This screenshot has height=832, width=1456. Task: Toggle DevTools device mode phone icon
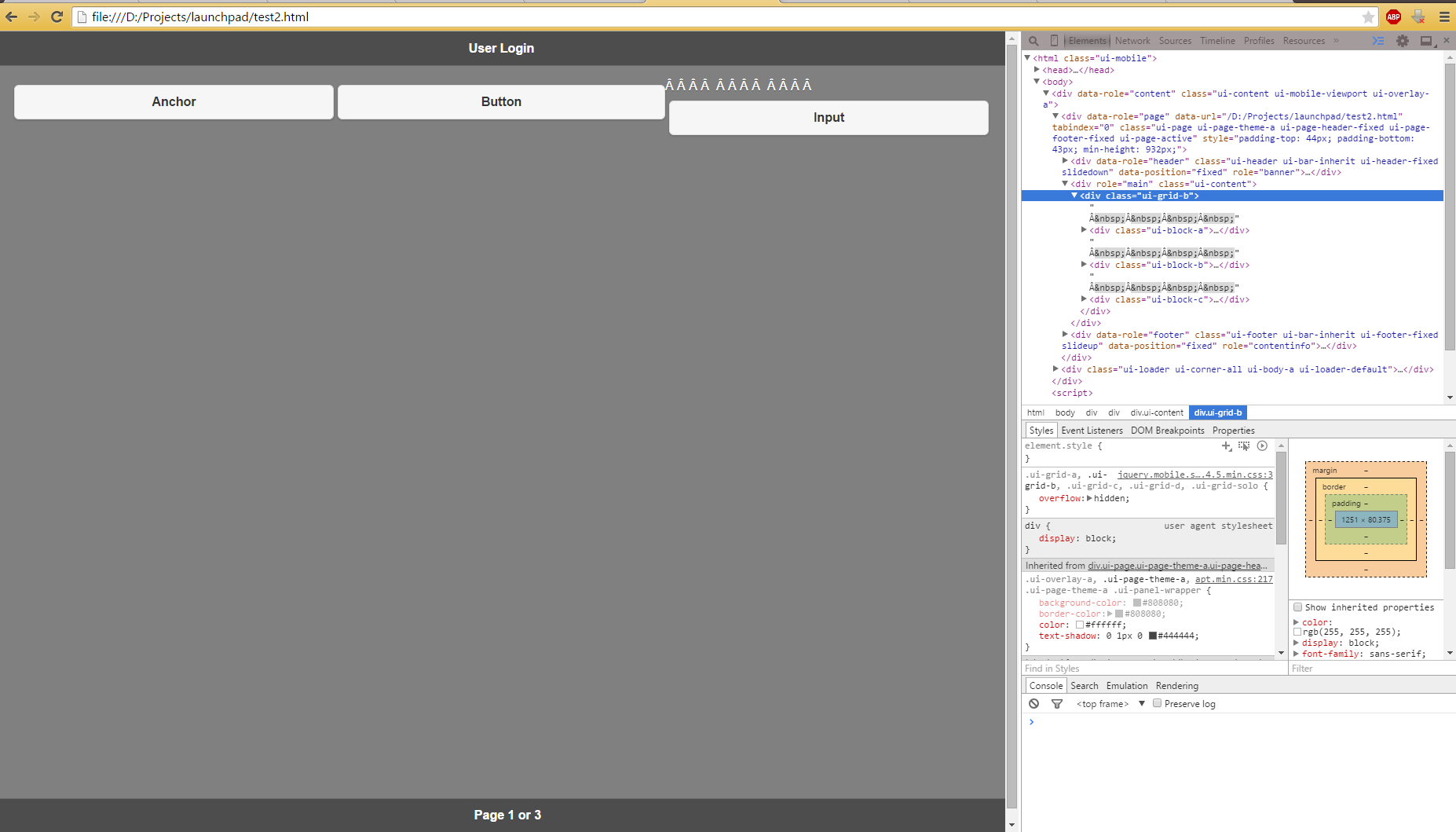(x=1055, y=41)
